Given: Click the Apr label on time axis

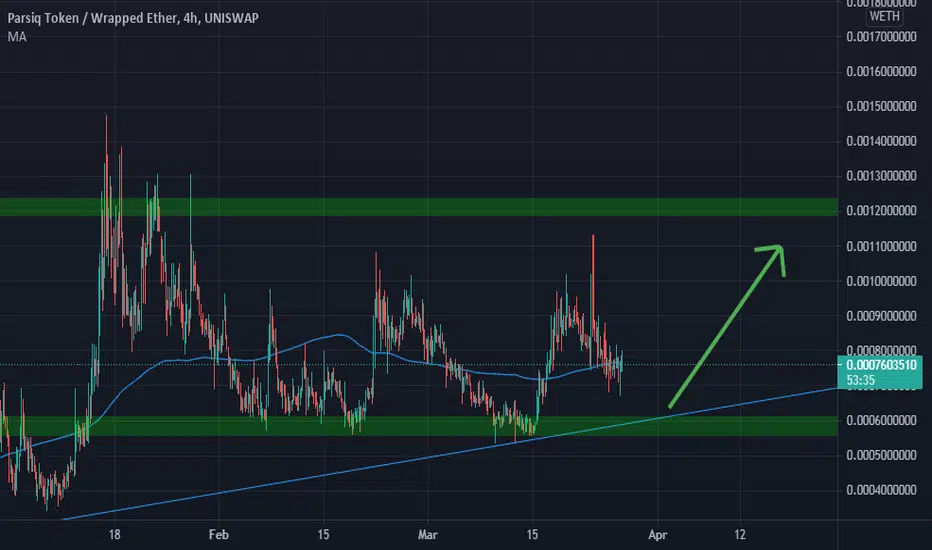Looking at the screenshot, I should click(x=657, y=535).
